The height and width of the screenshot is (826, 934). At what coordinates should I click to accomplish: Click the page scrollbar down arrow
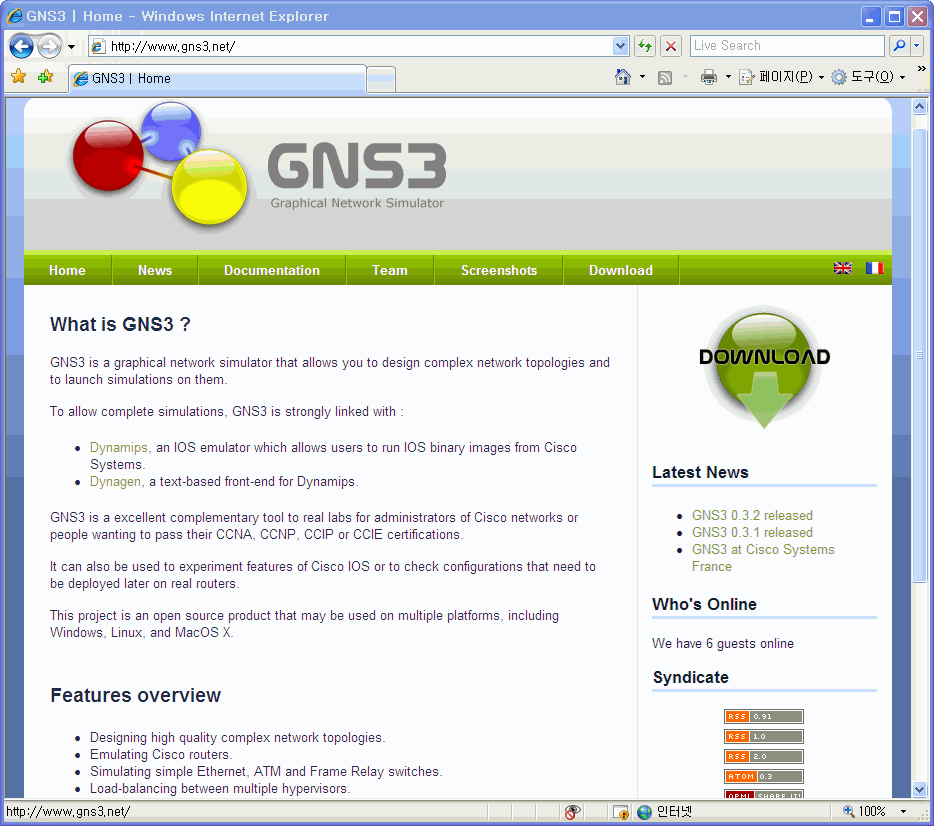[x=919, y=790]
